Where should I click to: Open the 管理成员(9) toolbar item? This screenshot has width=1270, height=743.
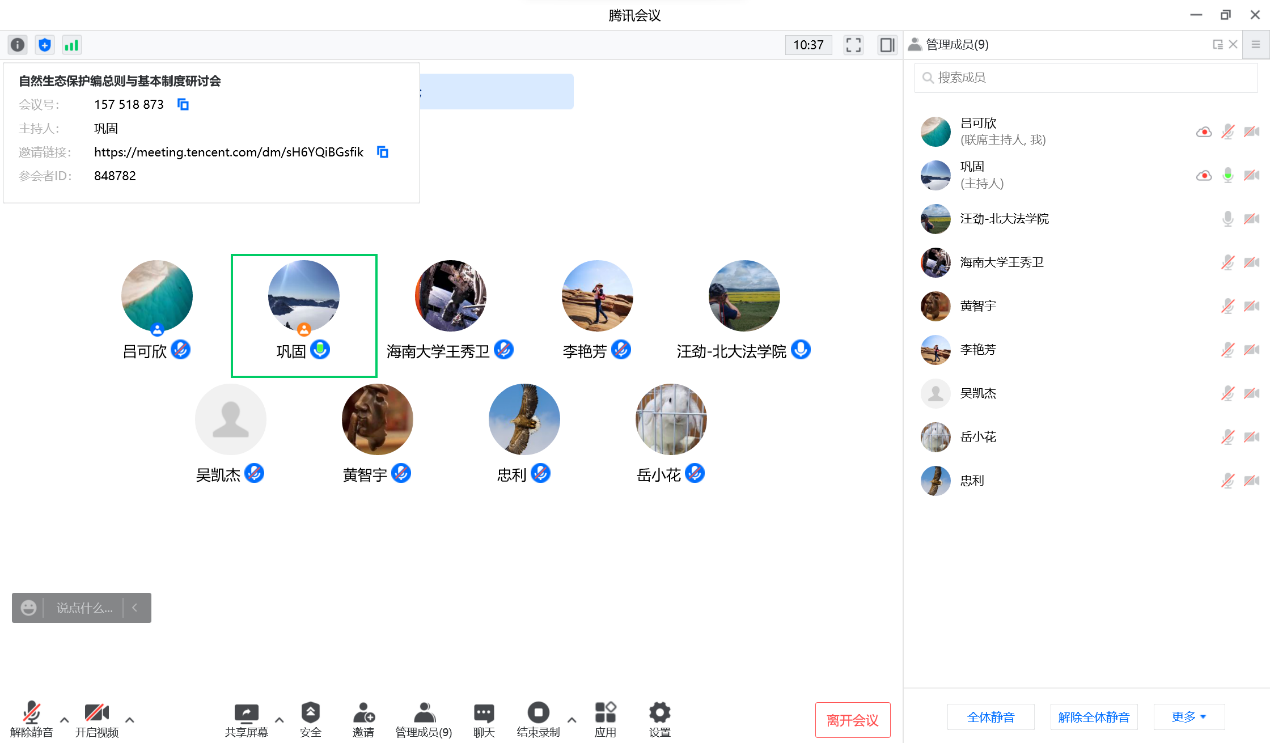(x=424, y=719)
